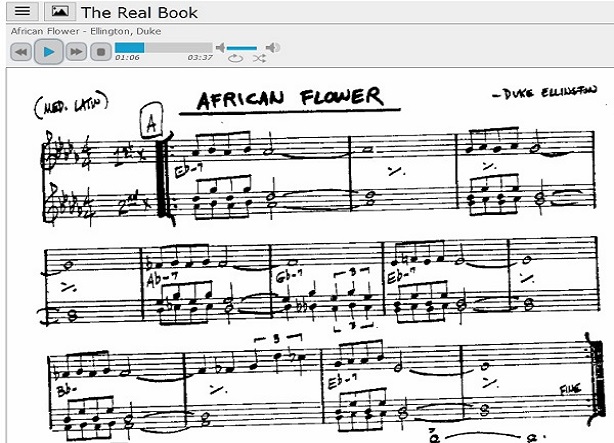Open the hamburger menu
This screenshot has height=443, width=614.
point(22,12)
